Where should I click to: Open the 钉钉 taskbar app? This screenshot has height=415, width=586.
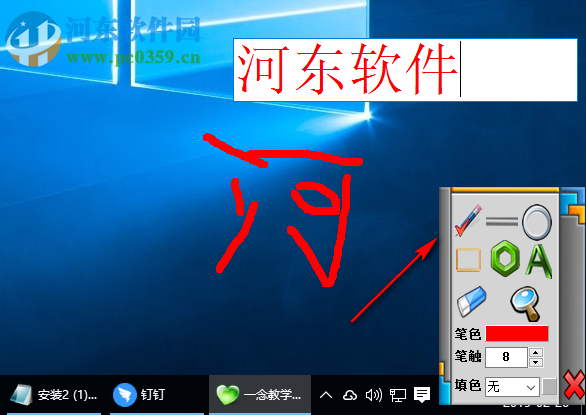tap(157, 395)
